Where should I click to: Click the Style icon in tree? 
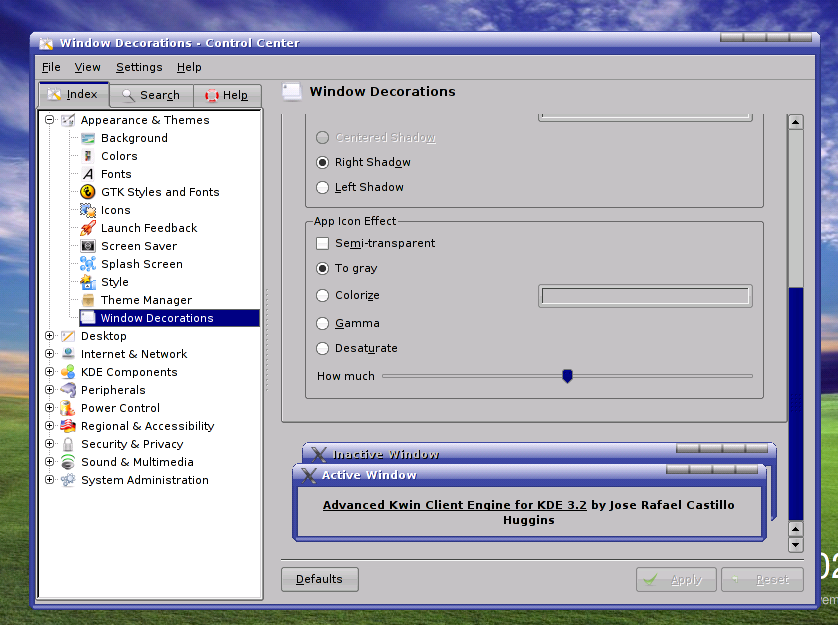coord(88,282)
